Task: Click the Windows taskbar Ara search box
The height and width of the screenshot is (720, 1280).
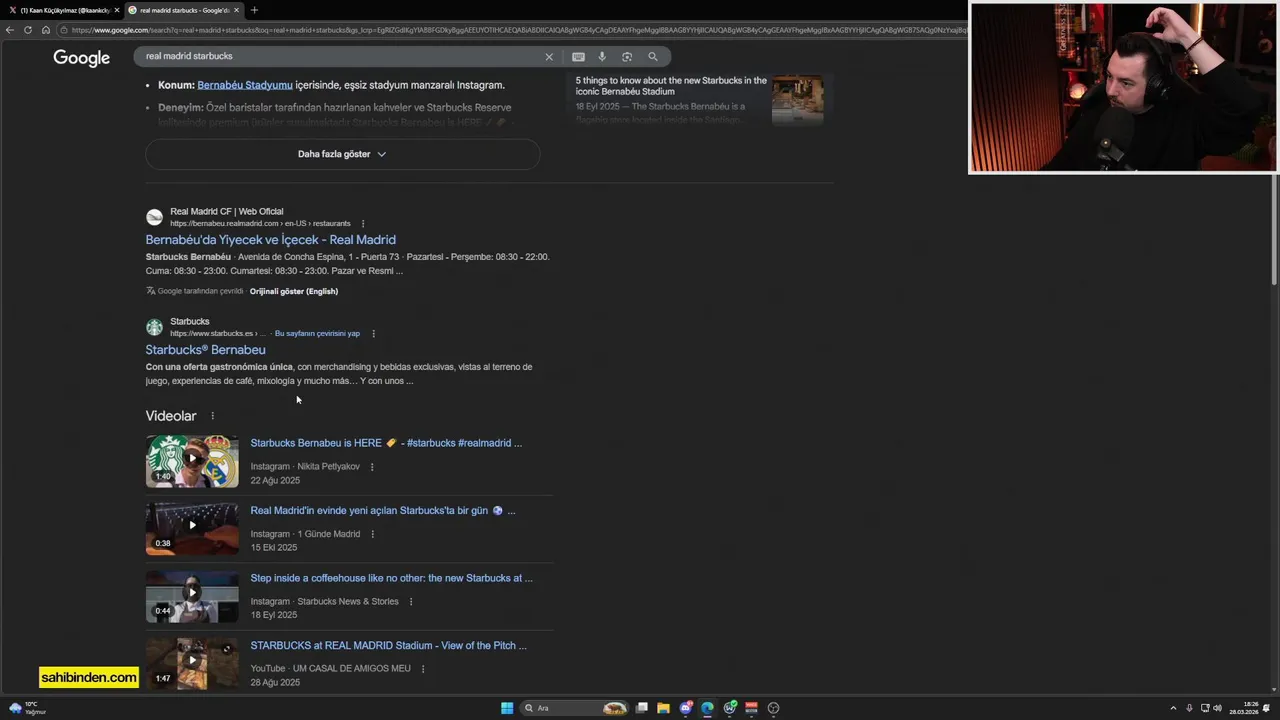Action: (x=575, y=708)
